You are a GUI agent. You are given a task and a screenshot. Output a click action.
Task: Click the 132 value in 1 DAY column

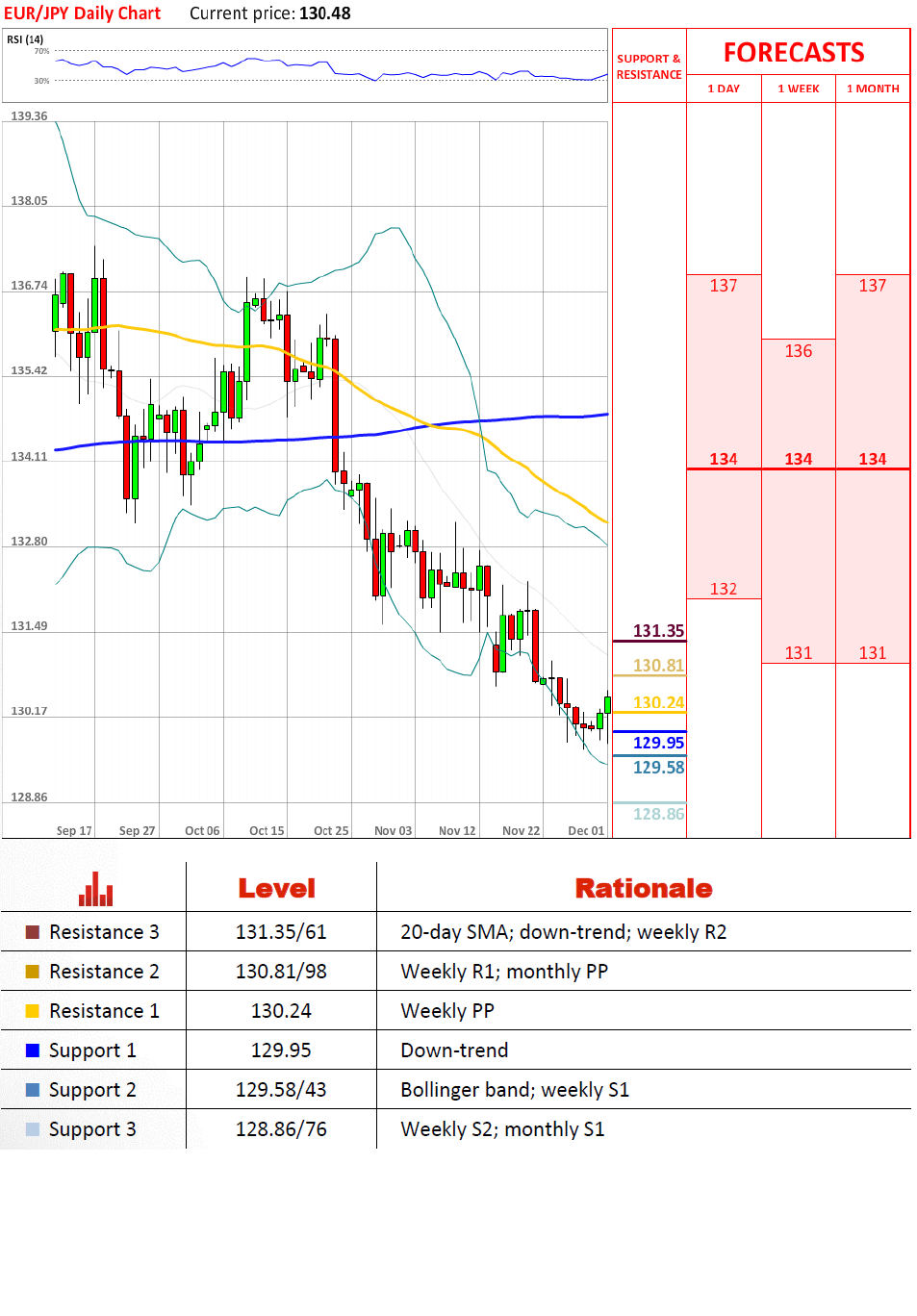(x=724, y=589)
